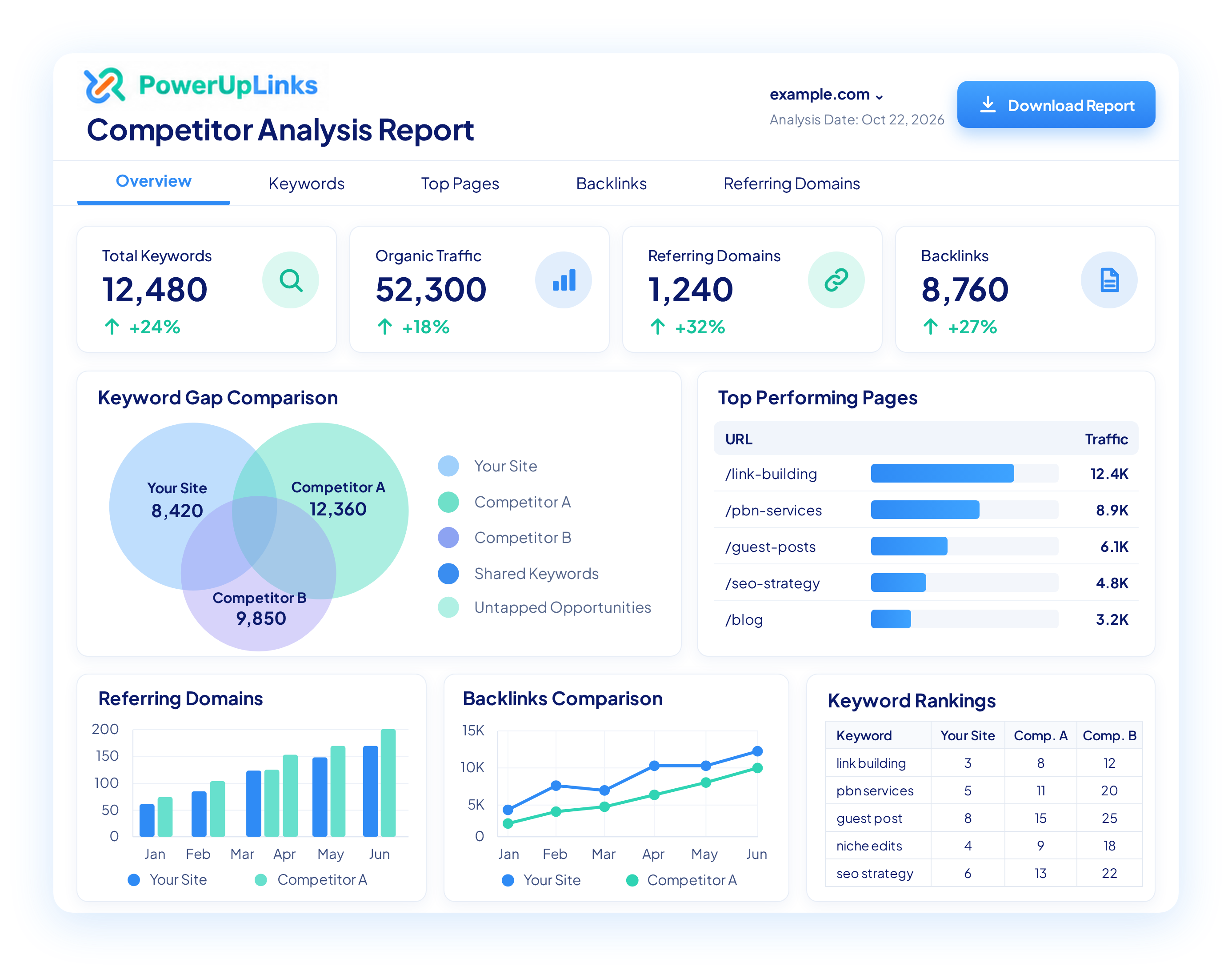
Task: Select the Competitor A legend swatch in Keyword Gap
Action: (448, 502)
